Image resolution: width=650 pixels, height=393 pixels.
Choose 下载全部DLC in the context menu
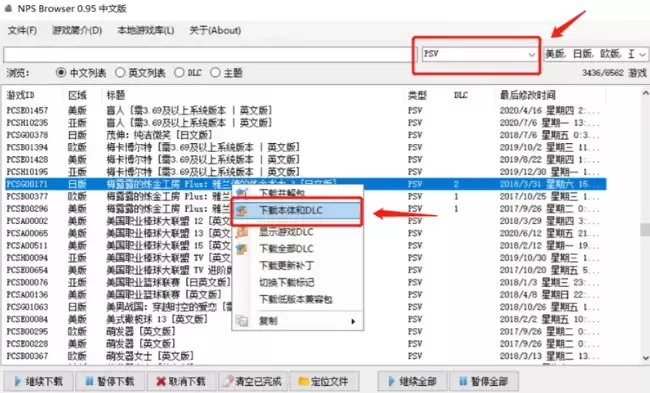point(297,249)
